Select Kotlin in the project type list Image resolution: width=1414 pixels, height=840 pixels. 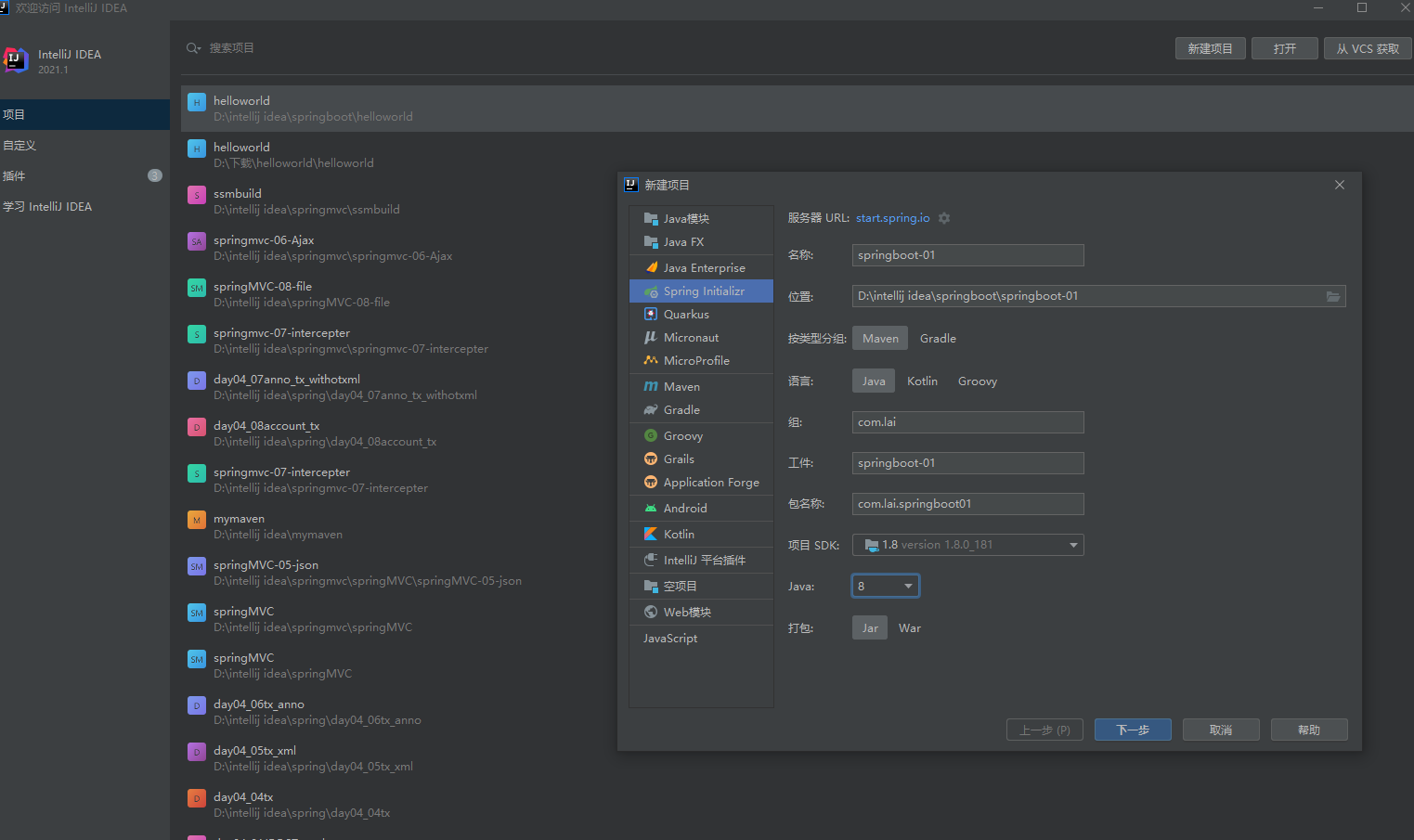click(x=701, y=535)
